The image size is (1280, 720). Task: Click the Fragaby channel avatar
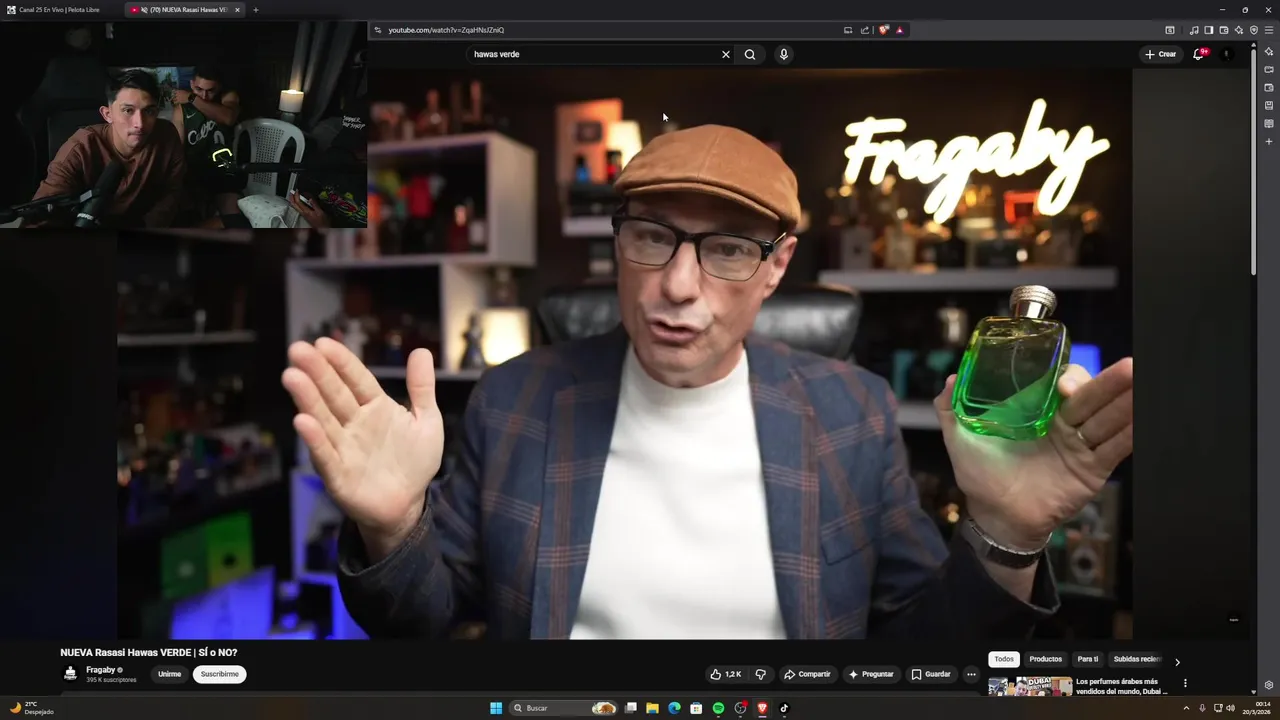pyautogui.click(x=70, y=674)
